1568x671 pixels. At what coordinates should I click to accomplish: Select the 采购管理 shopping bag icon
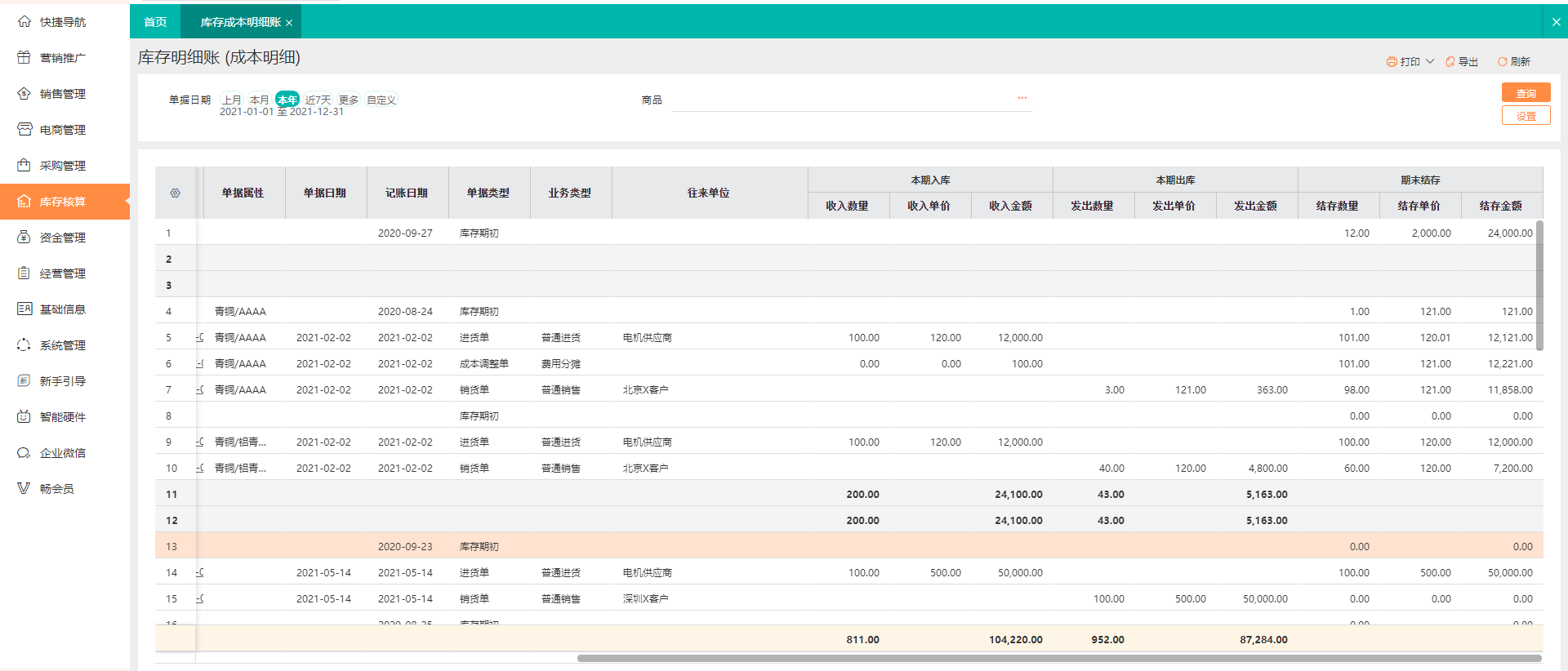click(x=24, y=166)
